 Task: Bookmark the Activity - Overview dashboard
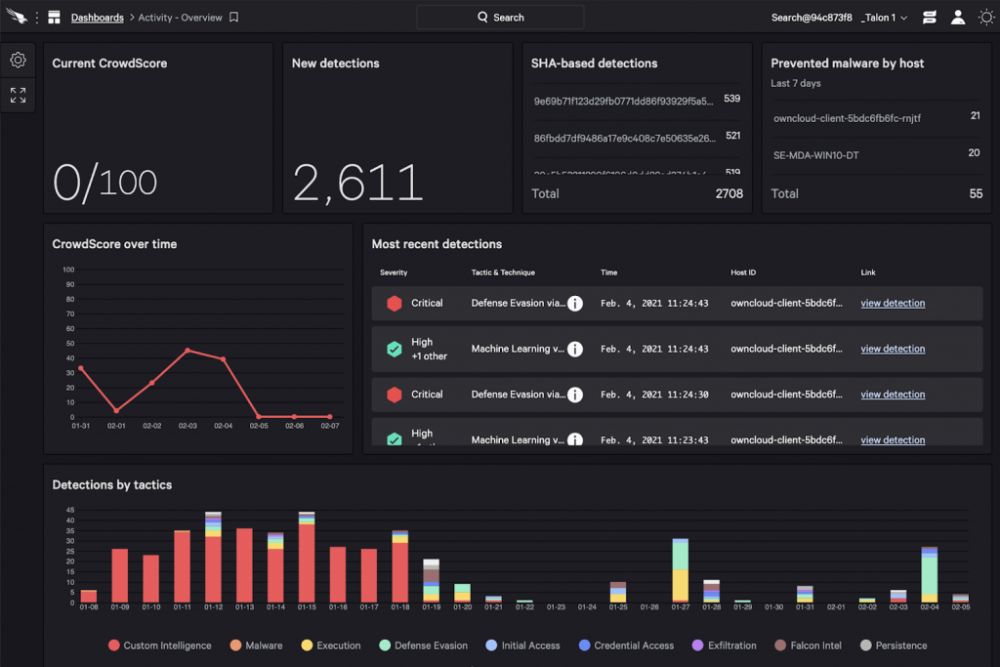click(234, 17)
